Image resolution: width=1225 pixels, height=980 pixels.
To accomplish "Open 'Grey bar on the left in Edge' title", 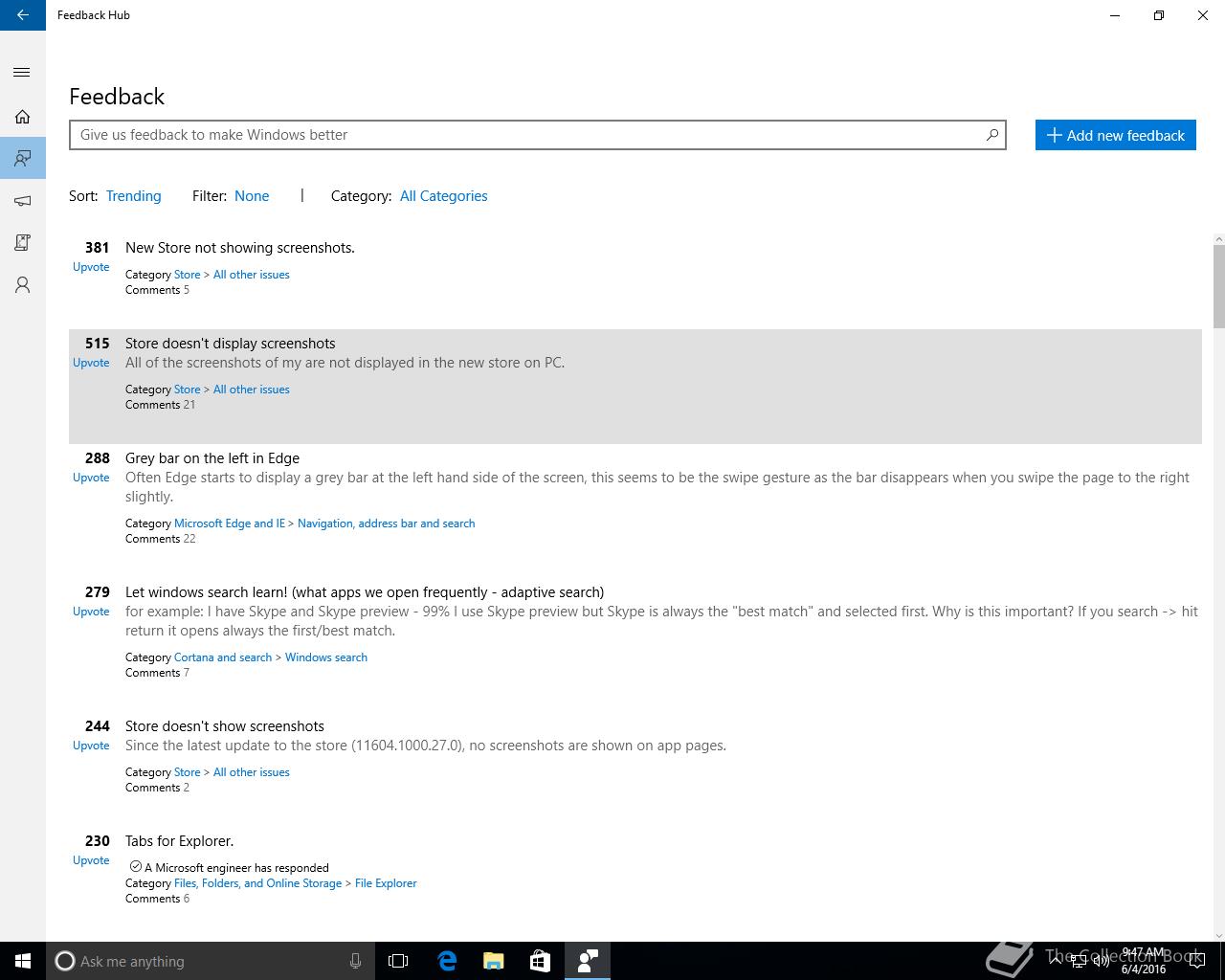I will click(x=212, y=458).
